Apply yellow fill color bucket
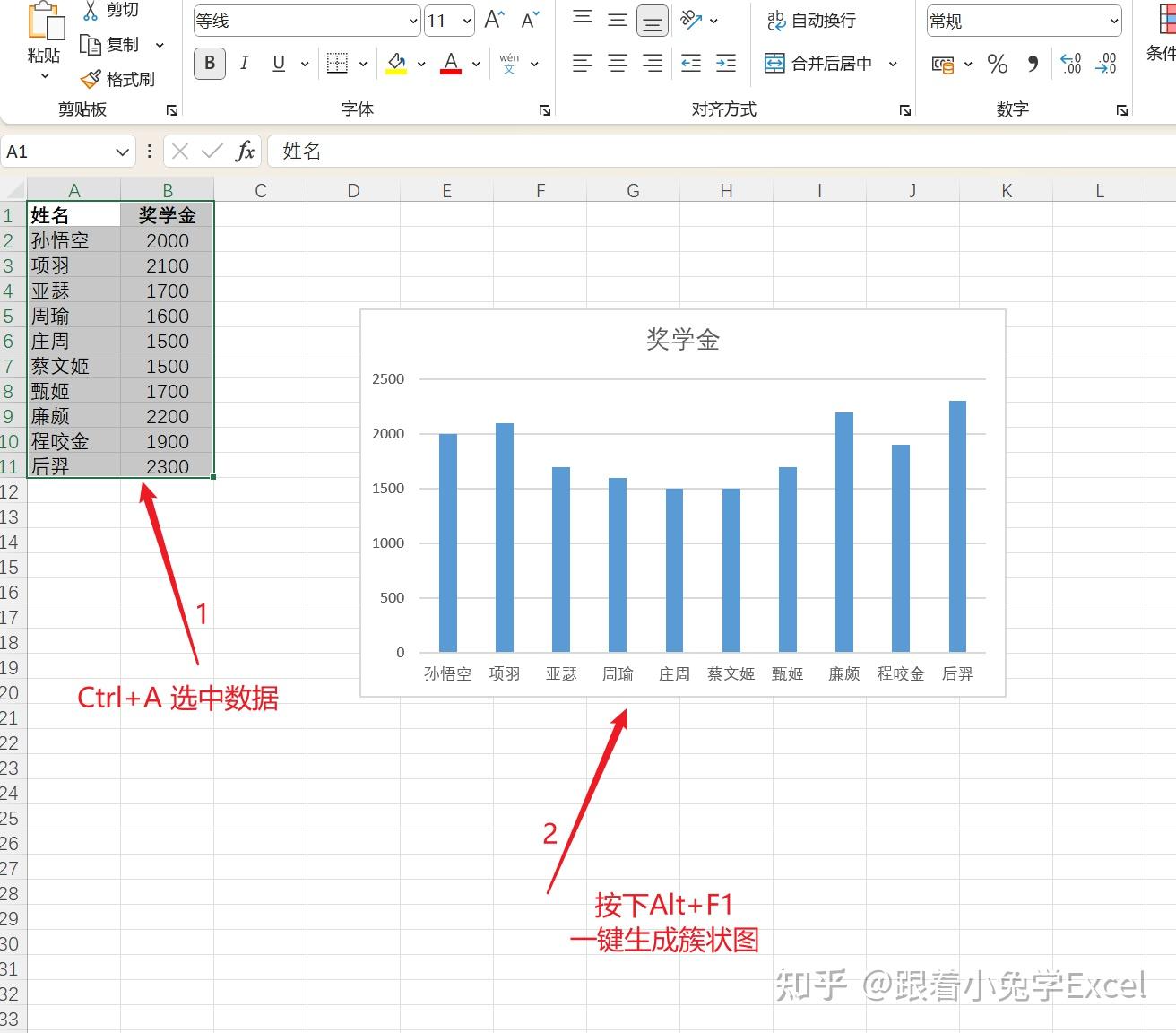 click(x=396, y=63)
